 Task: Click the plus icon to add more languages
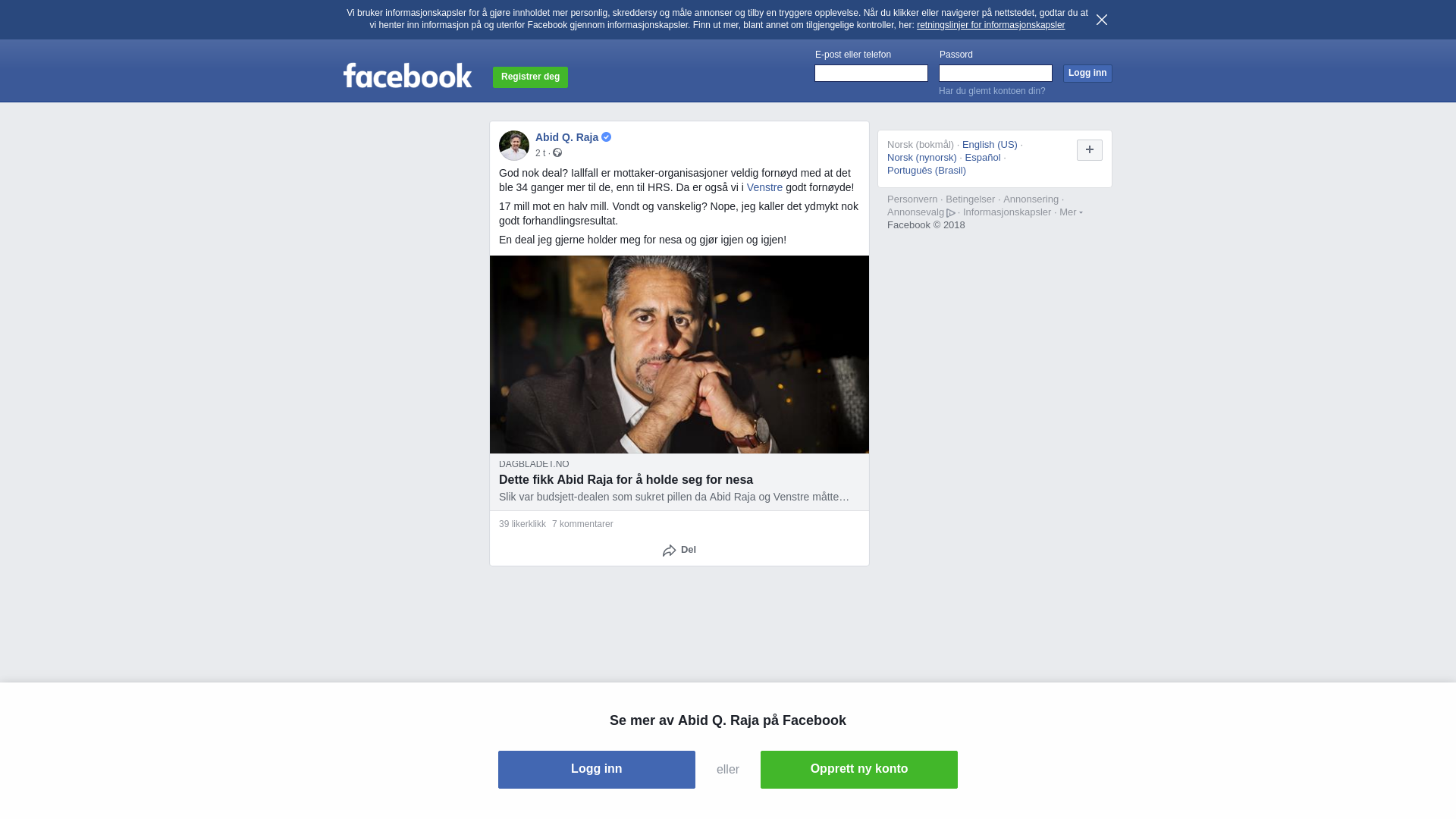pos(1090,150)
